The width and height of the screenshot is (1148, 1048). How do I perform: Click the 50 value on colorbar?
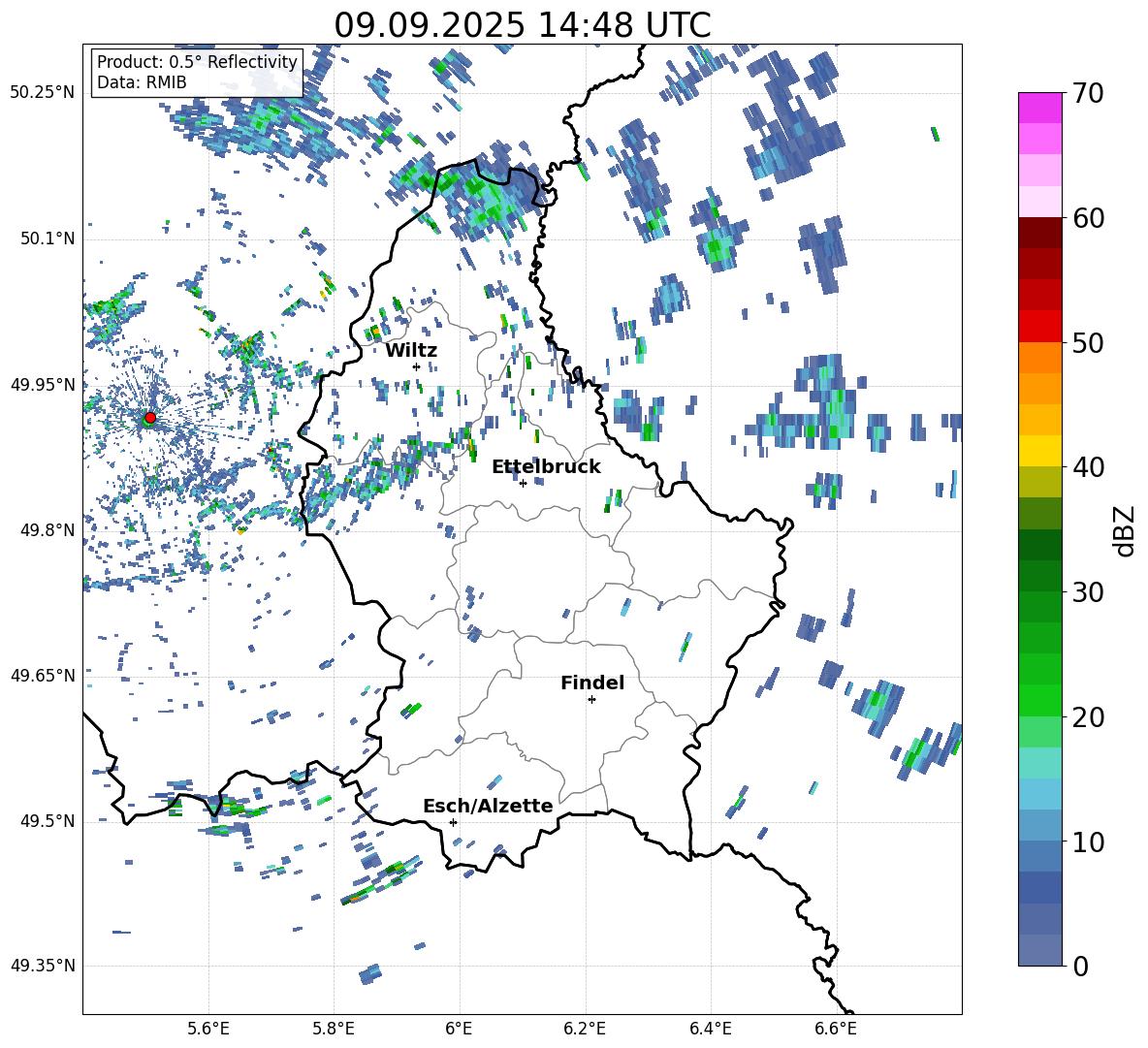(x=1088, y=343)
